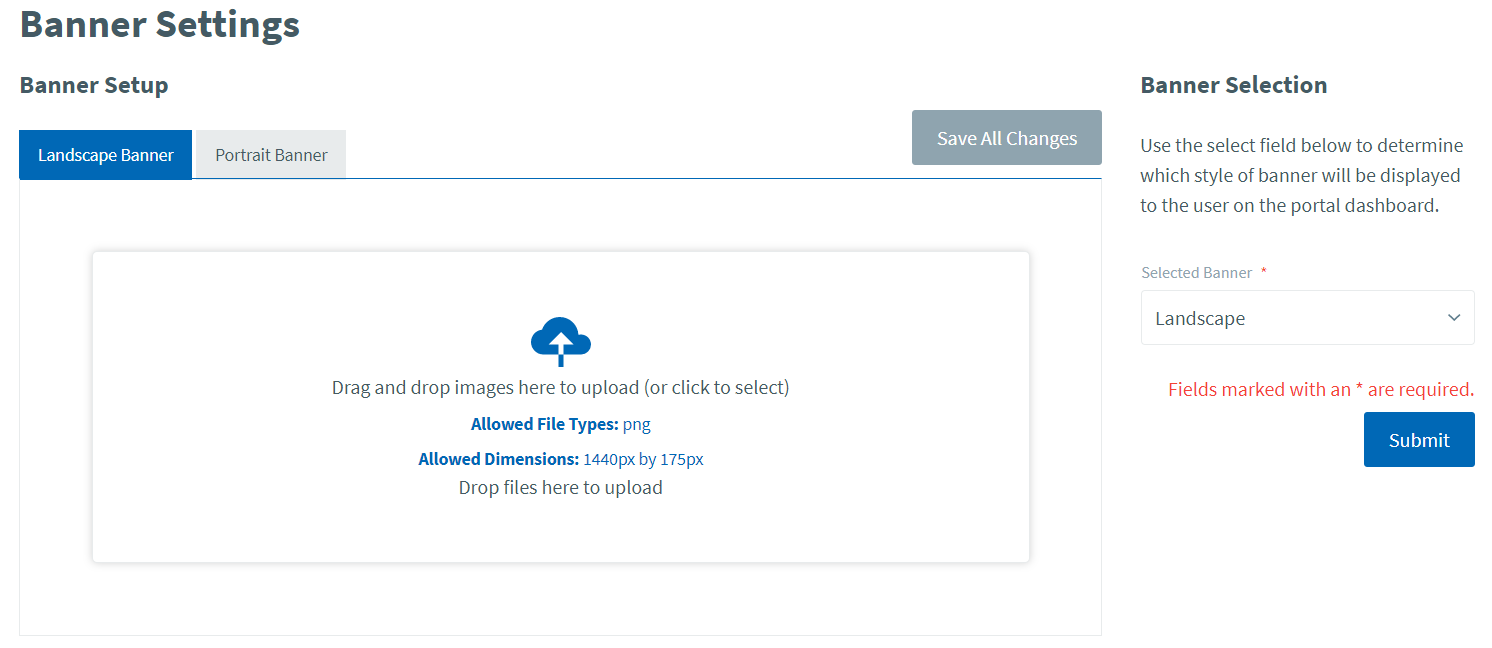Screen dimensions: 1492x648
Task: Click the cloud upload icon
Action: (560, 342)
